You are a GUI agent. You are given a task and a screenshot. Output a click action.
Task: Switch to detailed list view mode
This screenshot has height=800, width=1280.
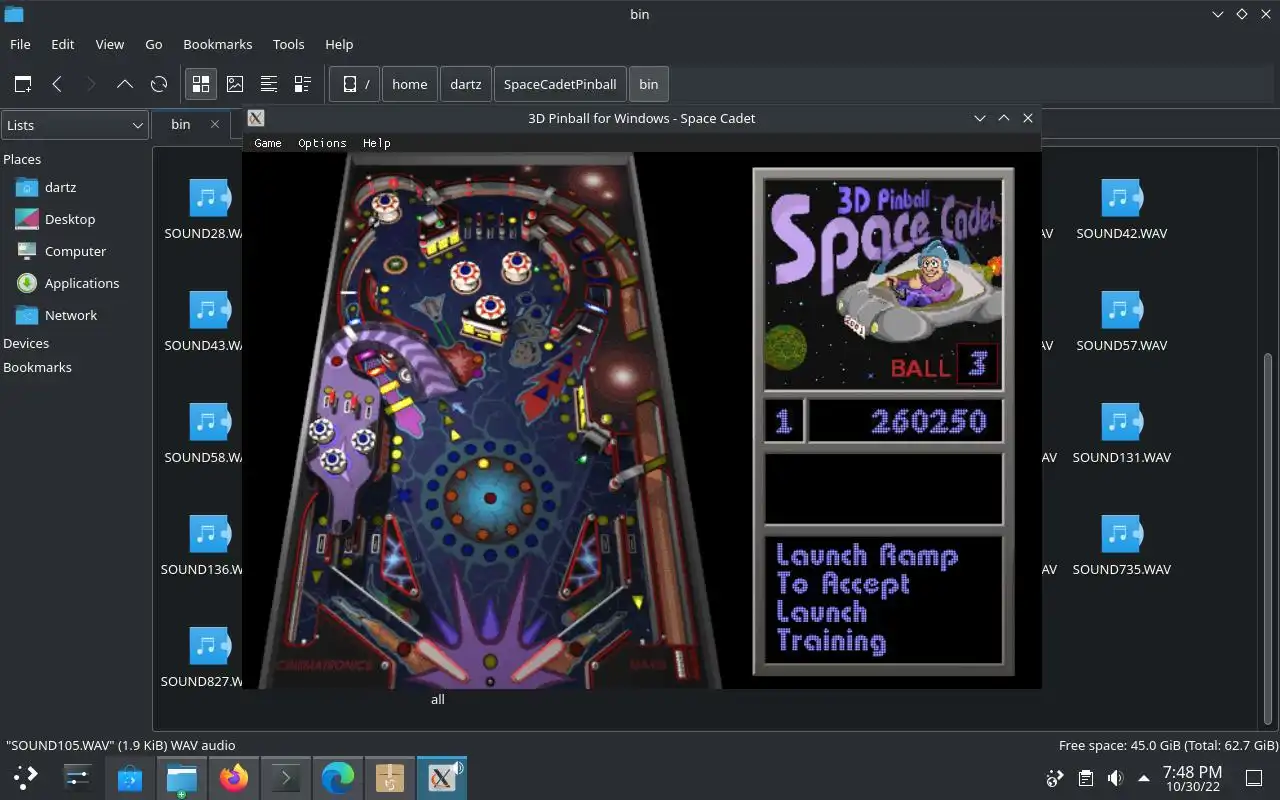coord(302,84)
